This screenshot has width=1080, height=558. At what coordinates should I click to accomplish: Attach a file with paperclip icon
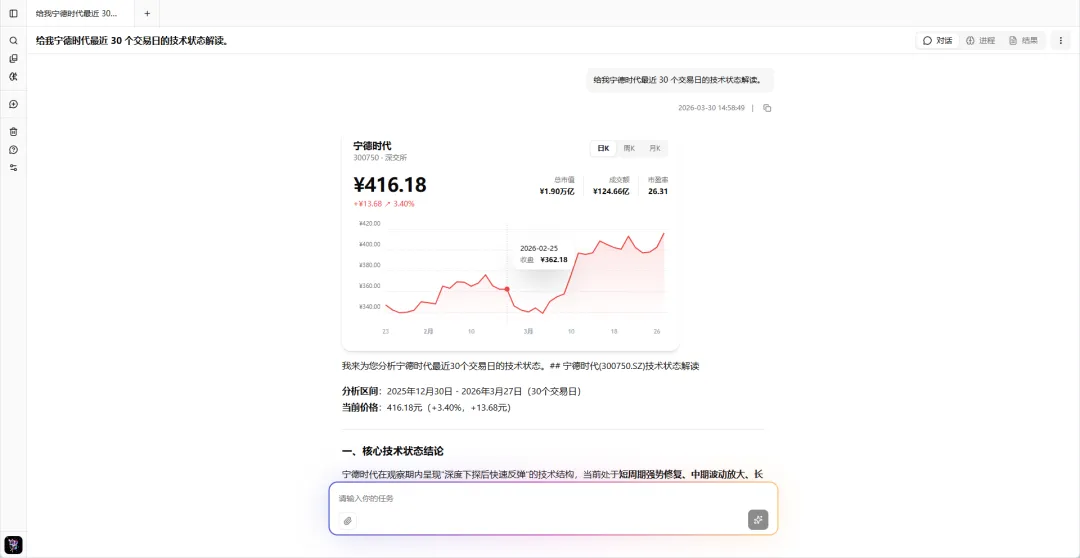click(348, 521)
